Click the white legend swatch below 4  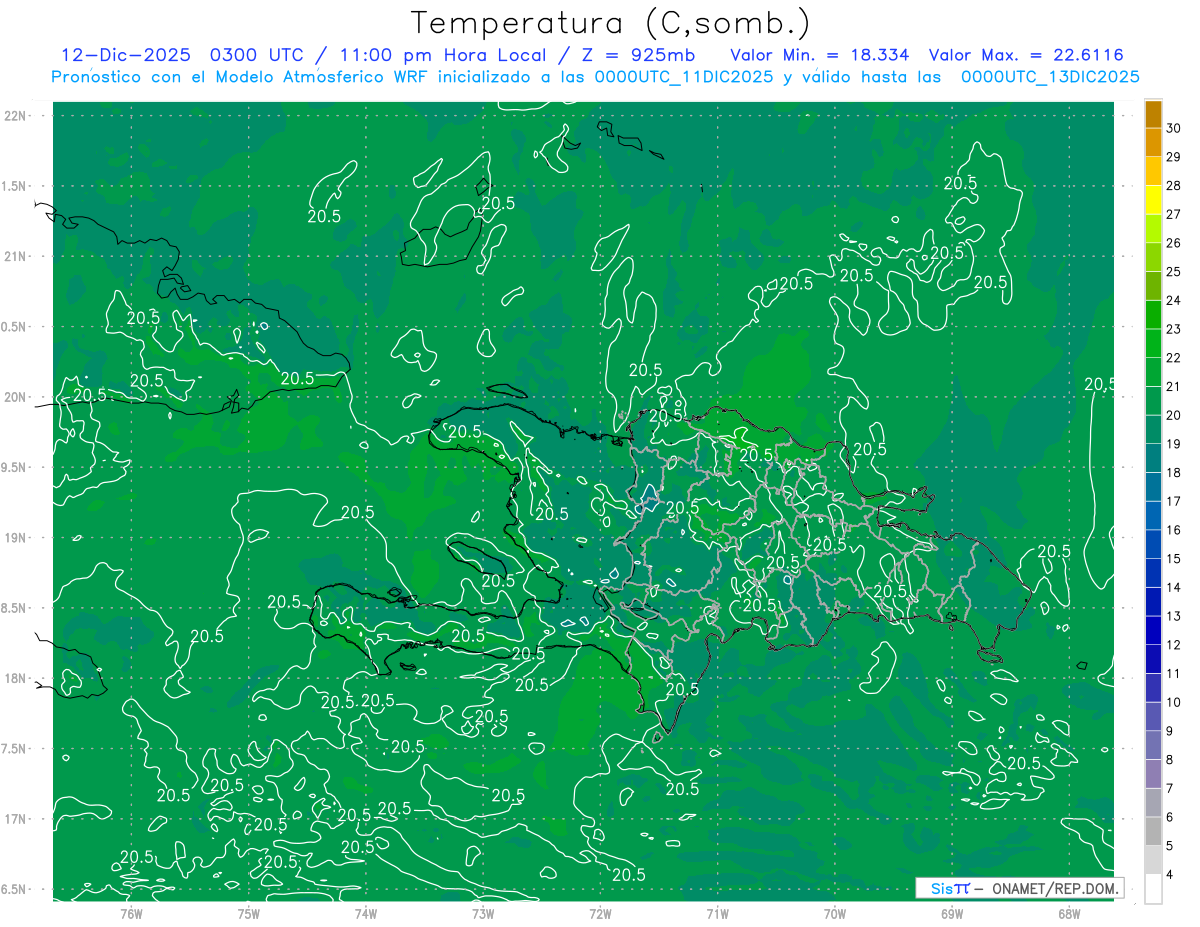click(1153, 889)
